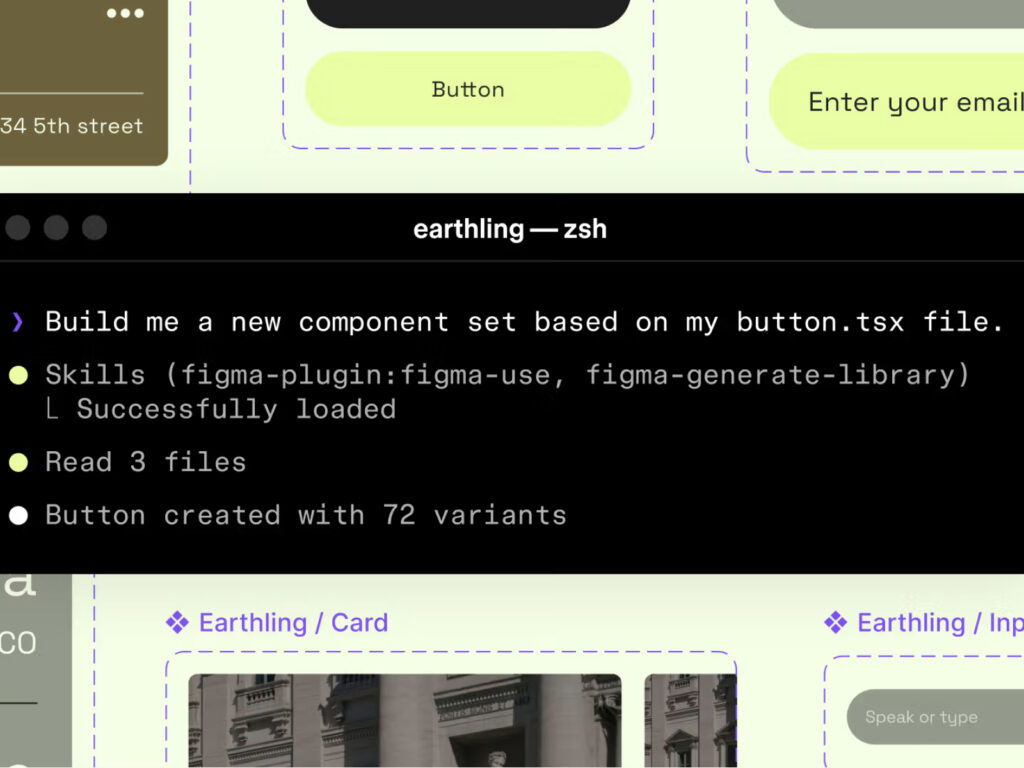Click the component icon next to "Earthling / Card"
1024x768 pixels.
[177, 623]
